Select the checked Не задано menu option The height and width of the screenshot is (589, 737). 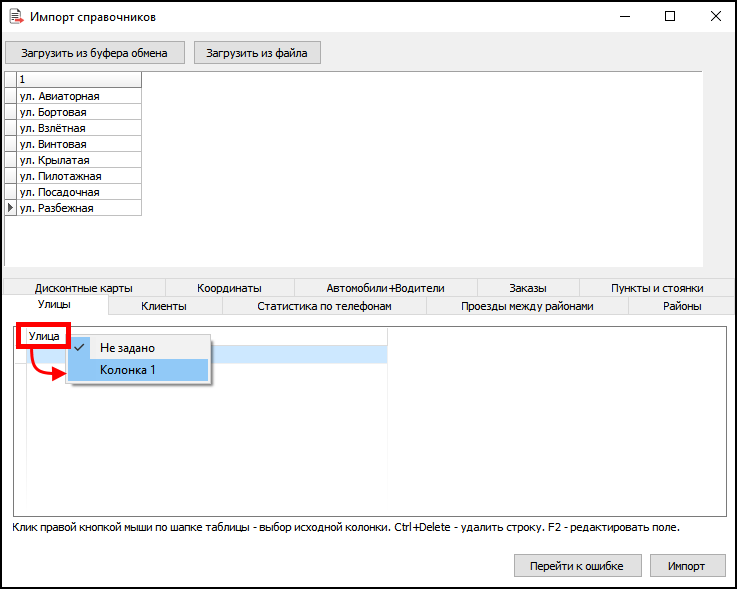[x=127, y=347]
